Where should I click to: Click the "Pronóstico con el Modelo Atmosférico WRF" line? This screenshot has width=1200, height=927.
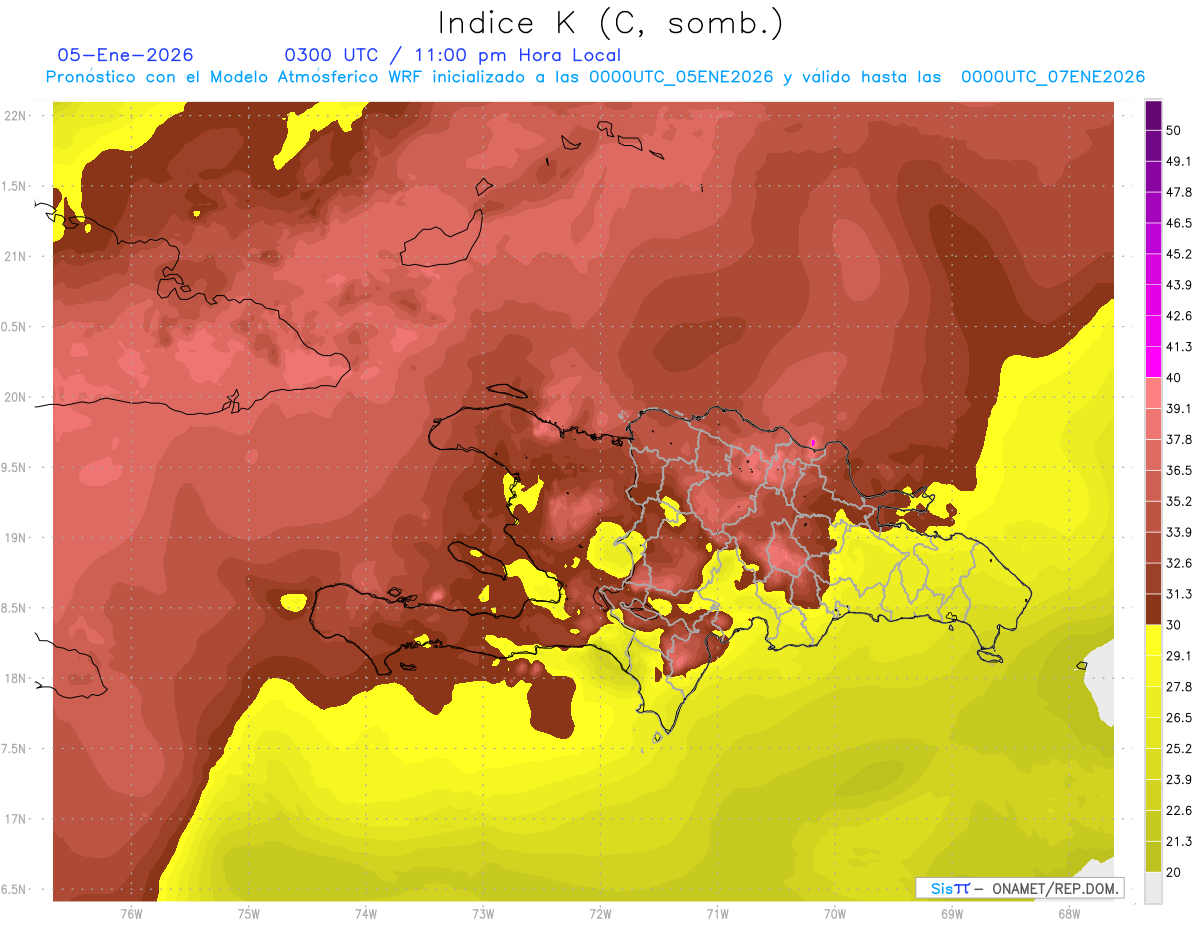pos(595,77)
